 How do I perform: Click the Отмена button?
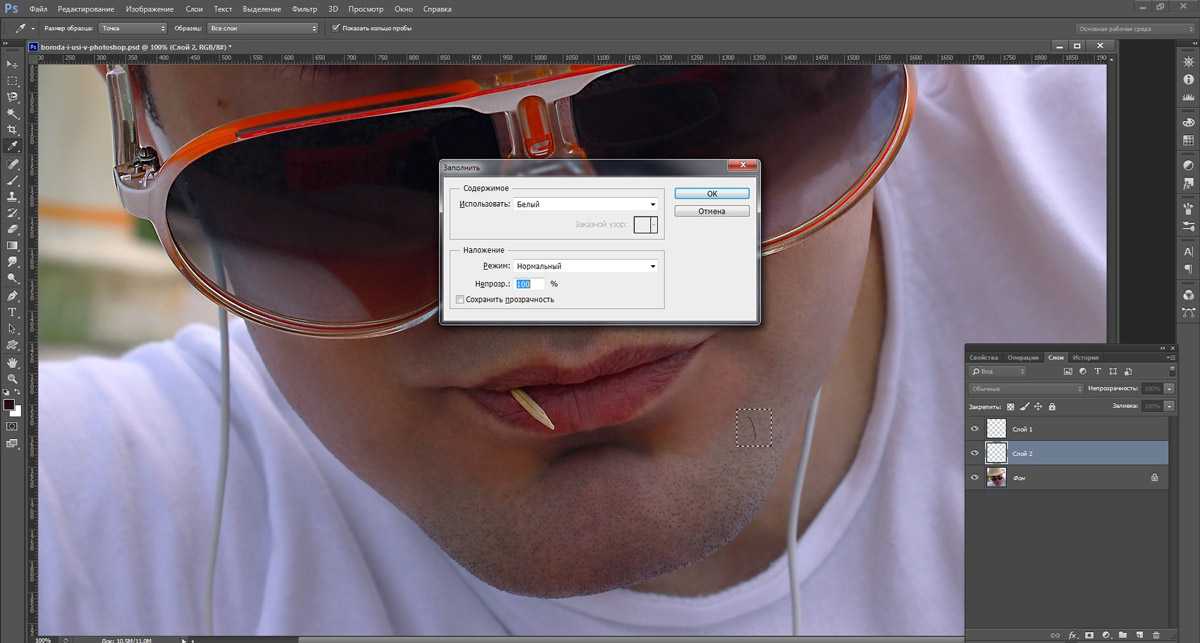pos(711,211)
